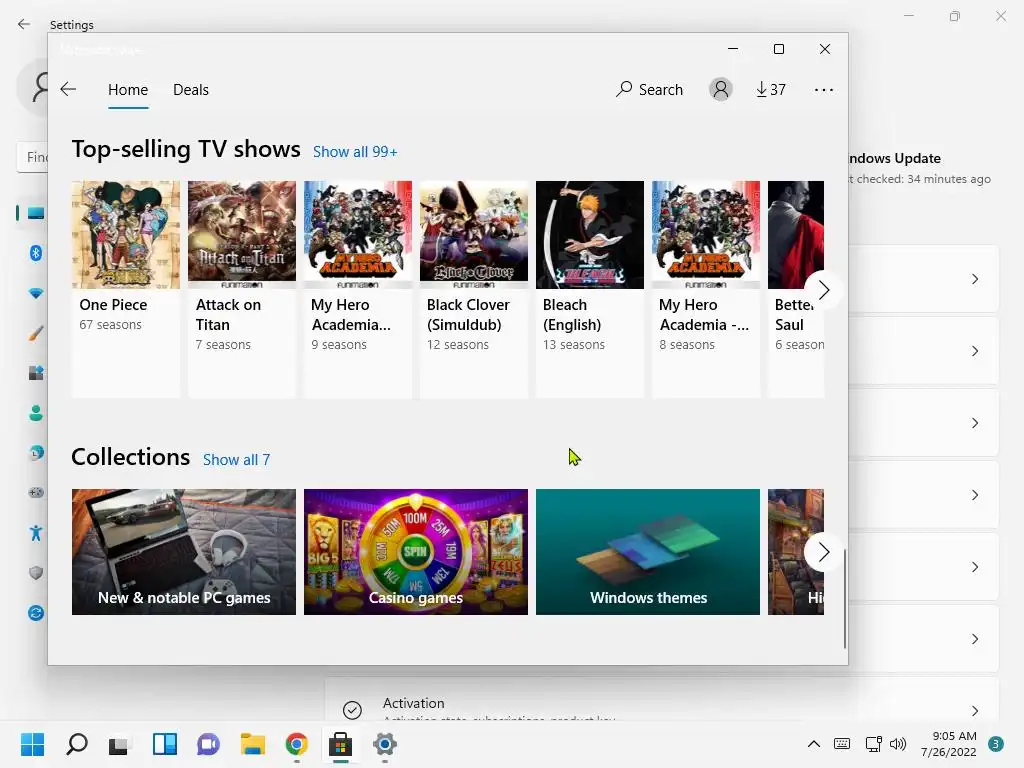
Task: Open the Better Call Saul show cover
Action: pos(796,234)
